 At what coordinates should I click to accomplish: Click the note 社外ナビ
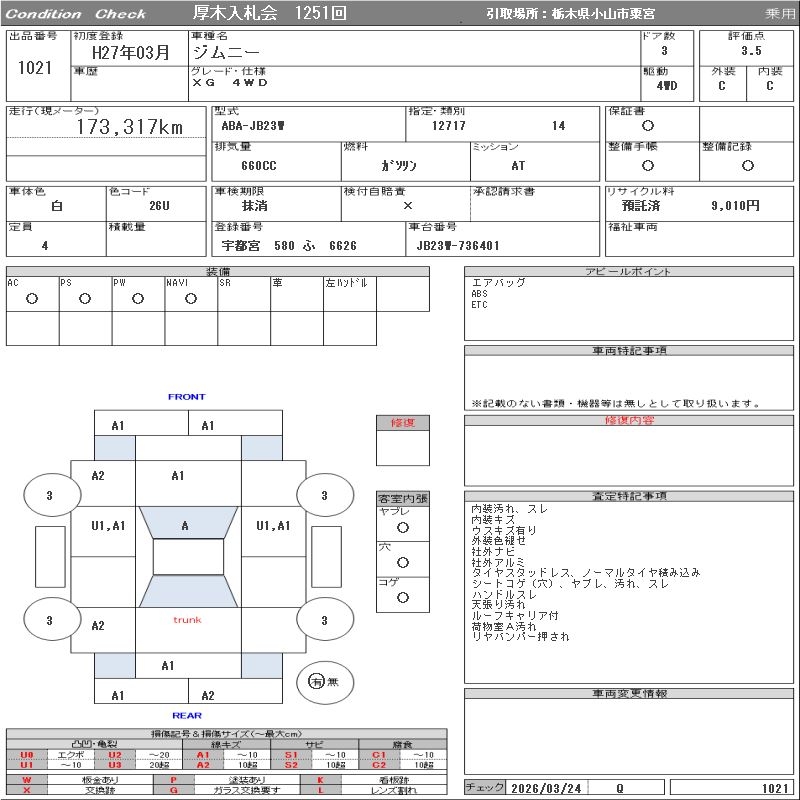coord(493,552)
